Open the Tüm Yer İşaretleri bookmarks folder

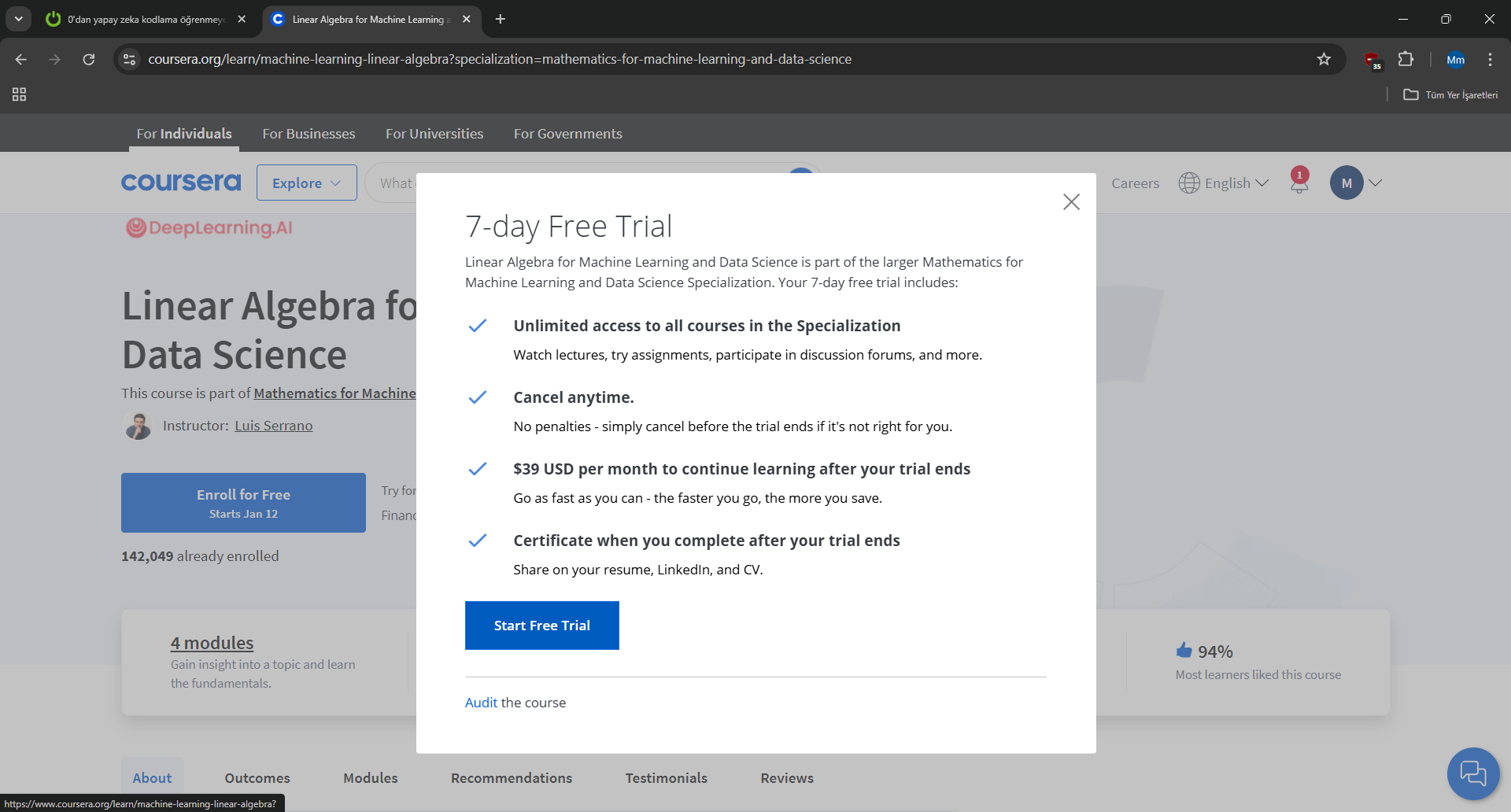(1450, 94)
